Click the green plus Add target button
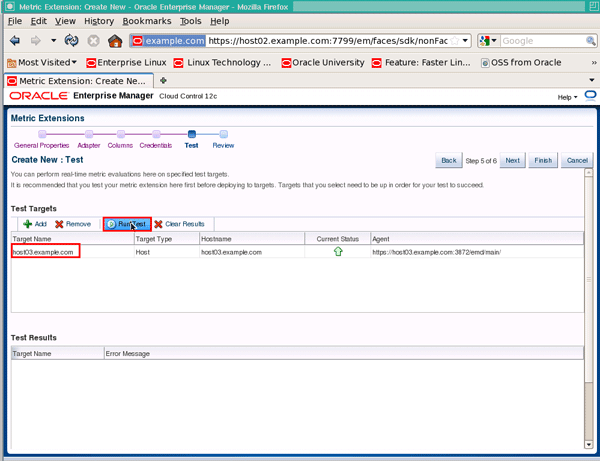 click(35, 224)
